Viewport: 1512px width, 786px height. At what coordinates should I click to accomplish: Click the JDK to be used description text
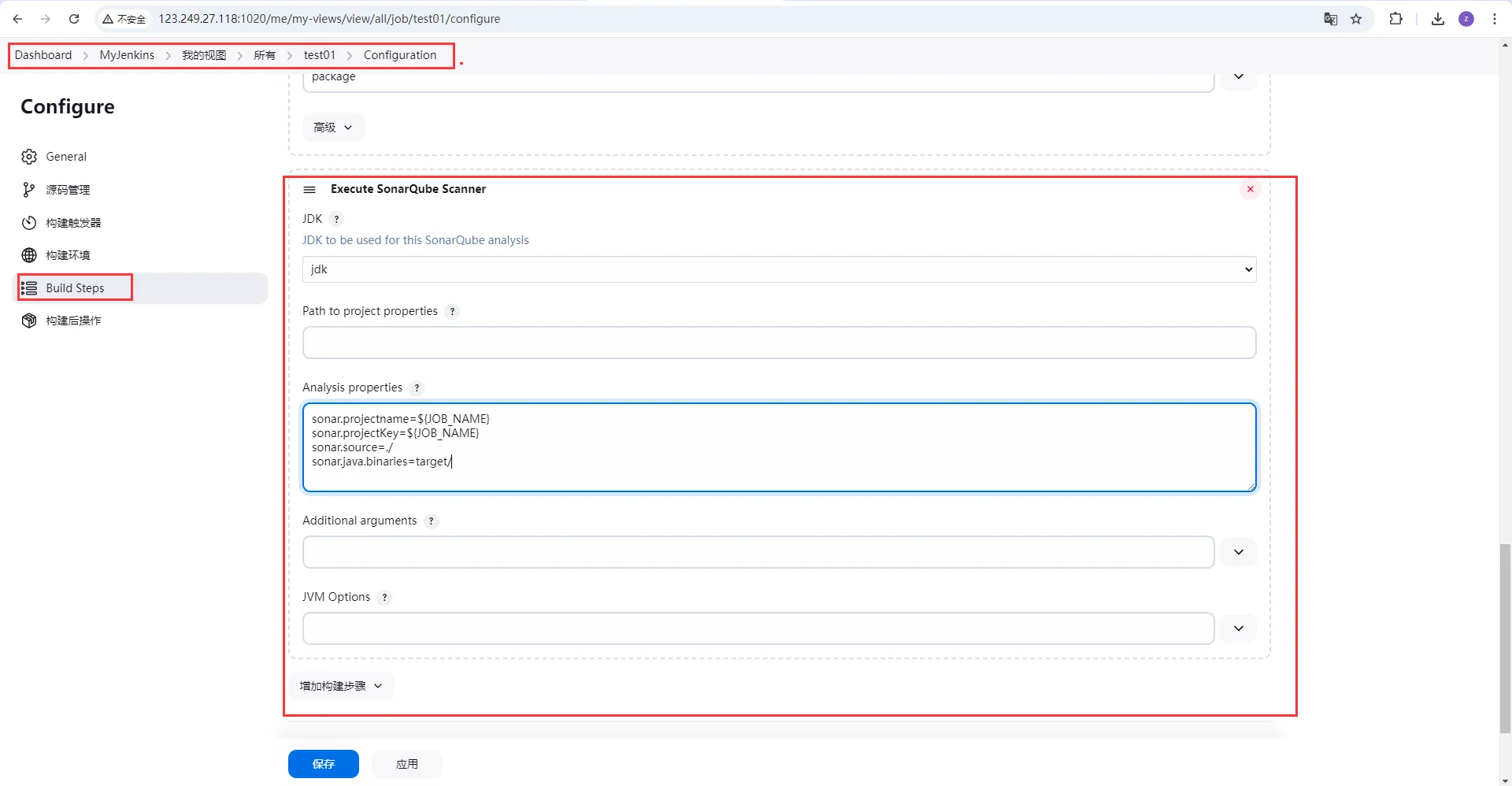click(416, 240)
